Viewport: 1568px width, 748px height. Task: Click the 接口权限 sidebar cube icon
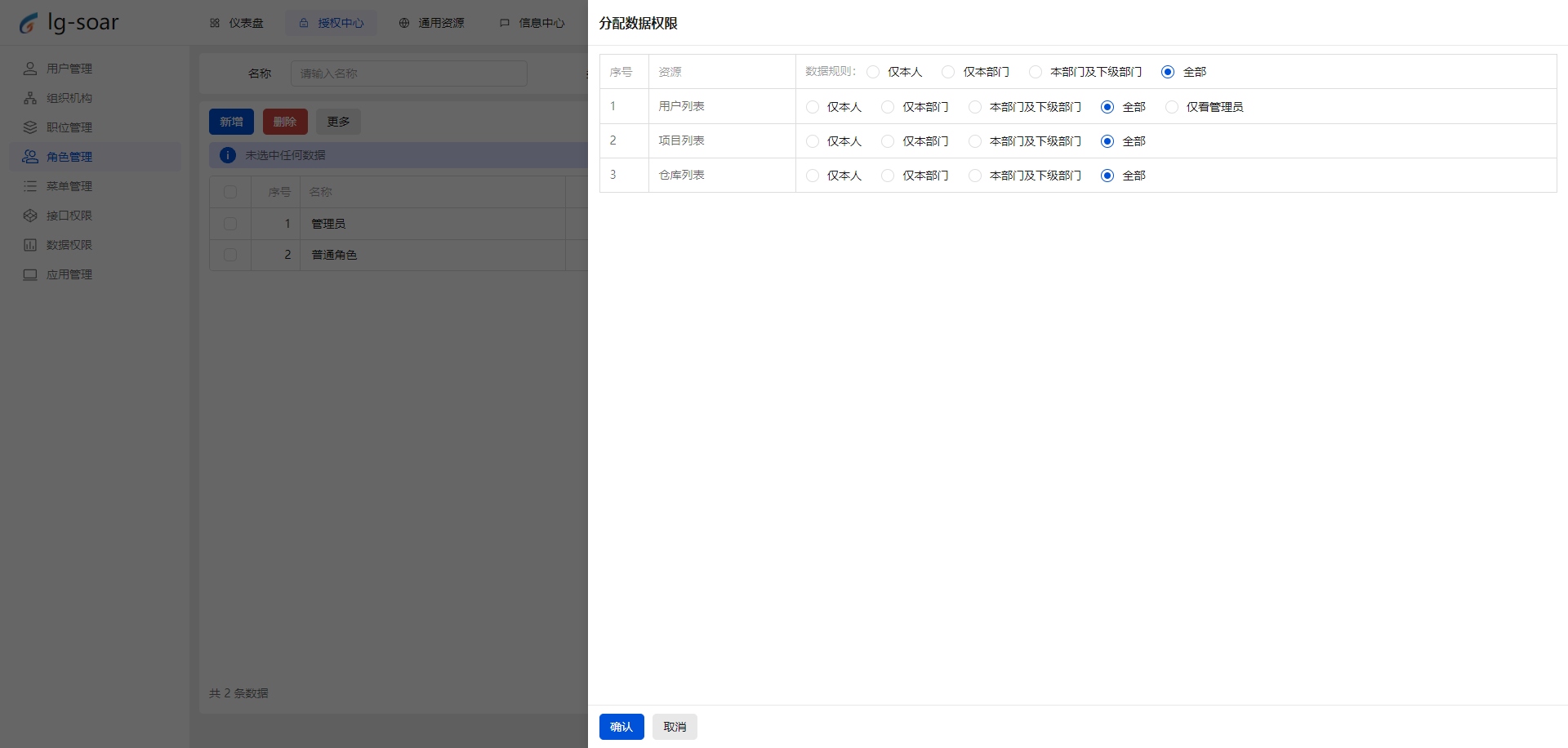30,216
